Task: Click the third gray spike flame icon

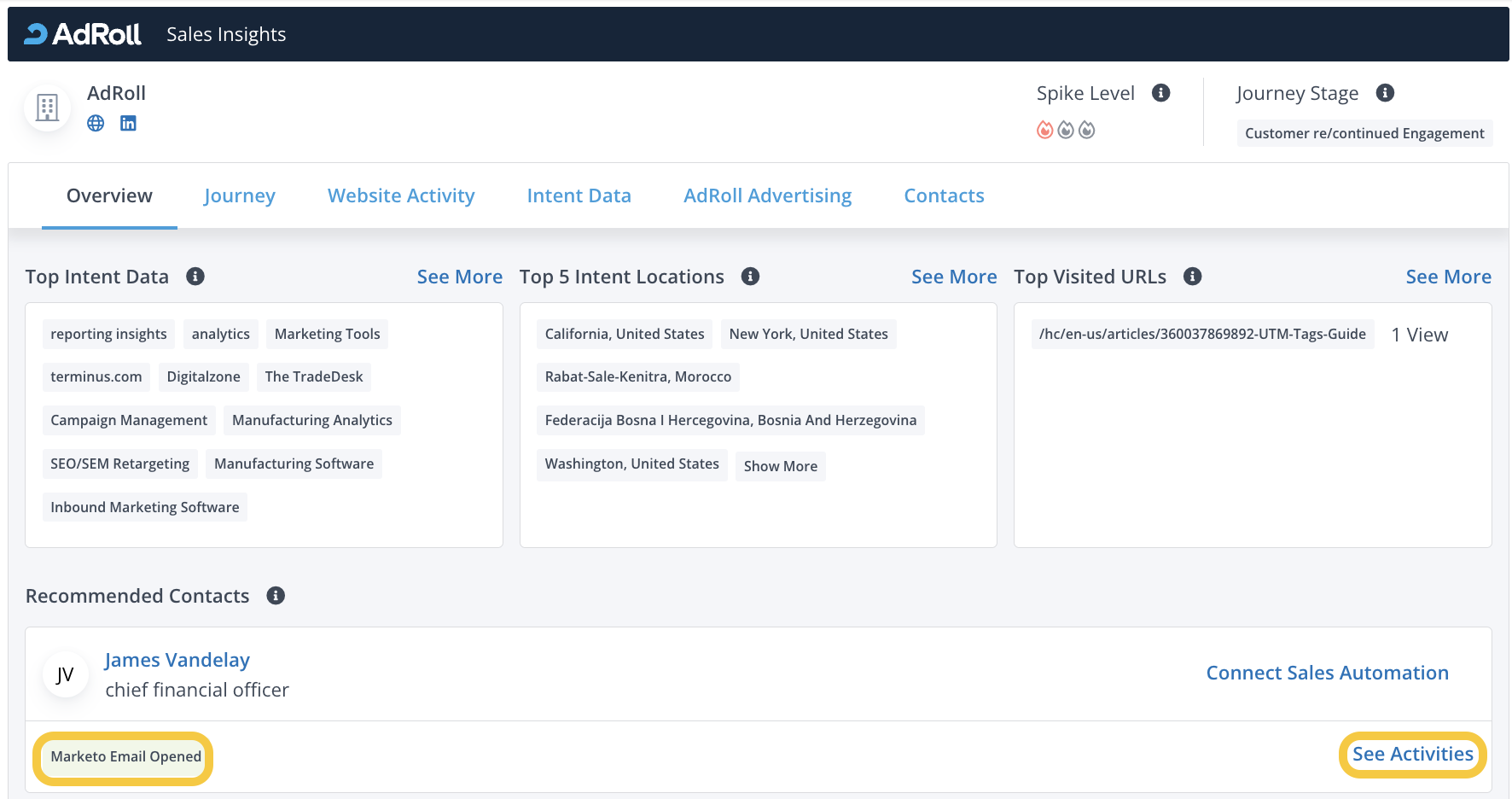Action: [1087, 130]
